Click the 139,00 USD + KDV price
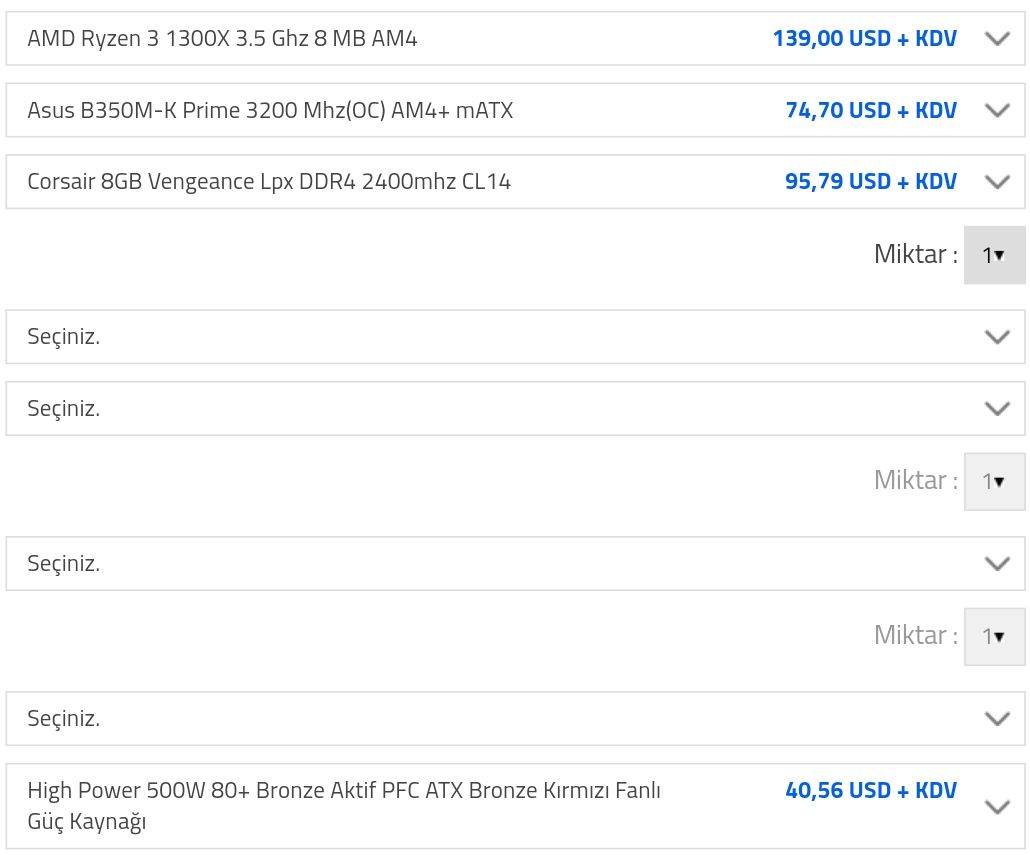The height and width of the screenshot is (855, 1030). (x=864, y=39)
